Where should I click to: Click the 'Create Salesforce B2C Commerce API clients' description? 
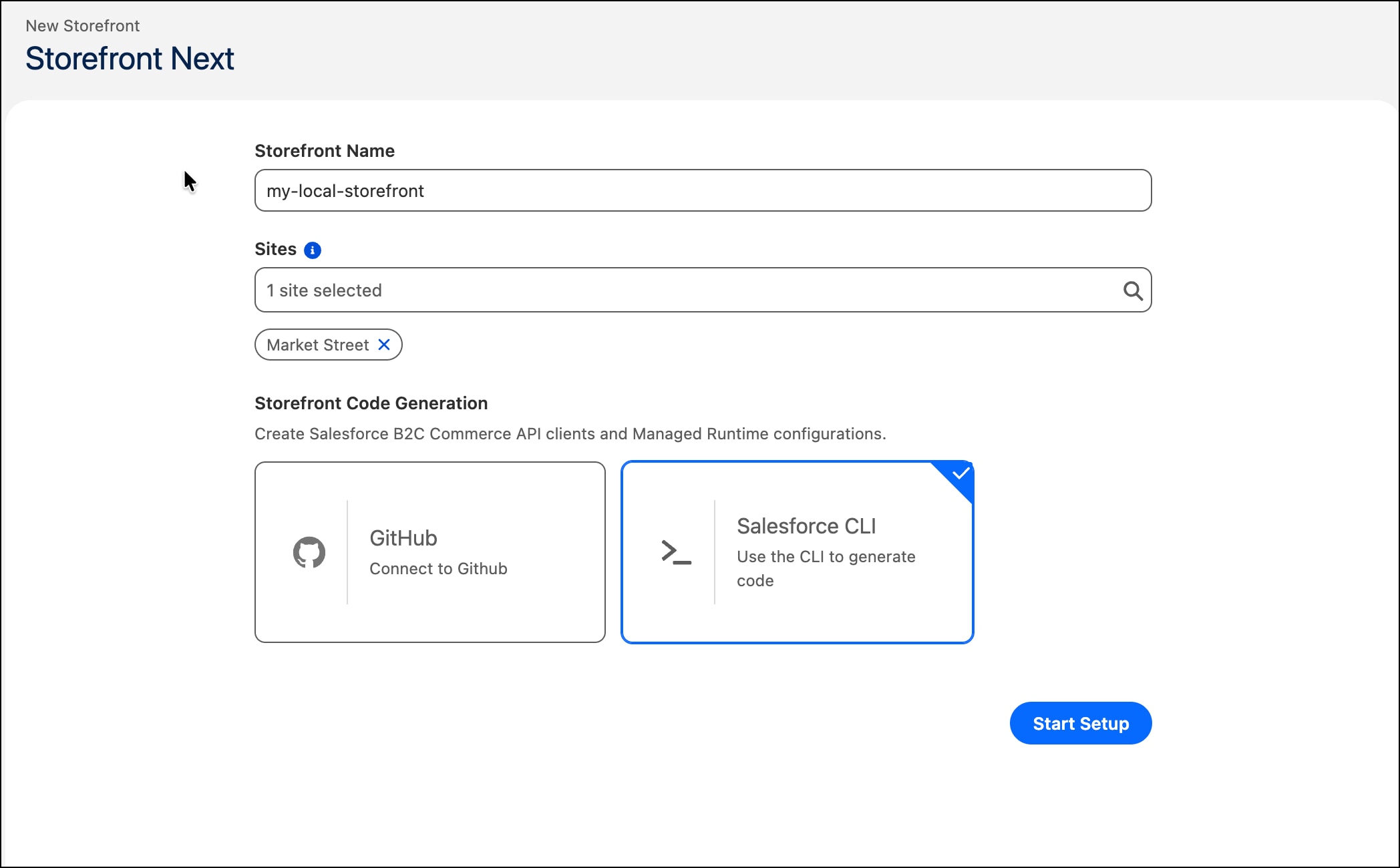point(570,434)
